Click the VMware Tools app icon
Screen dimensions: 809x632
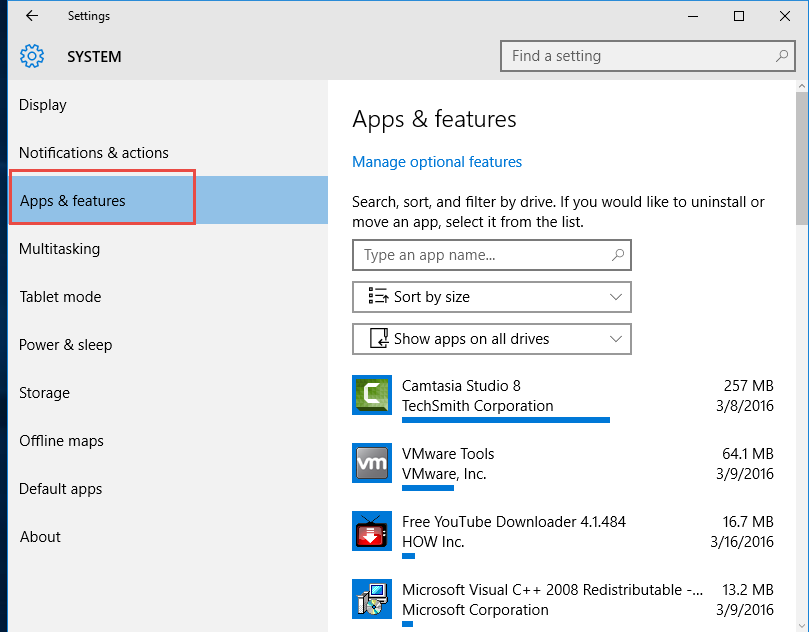(372, 463)
